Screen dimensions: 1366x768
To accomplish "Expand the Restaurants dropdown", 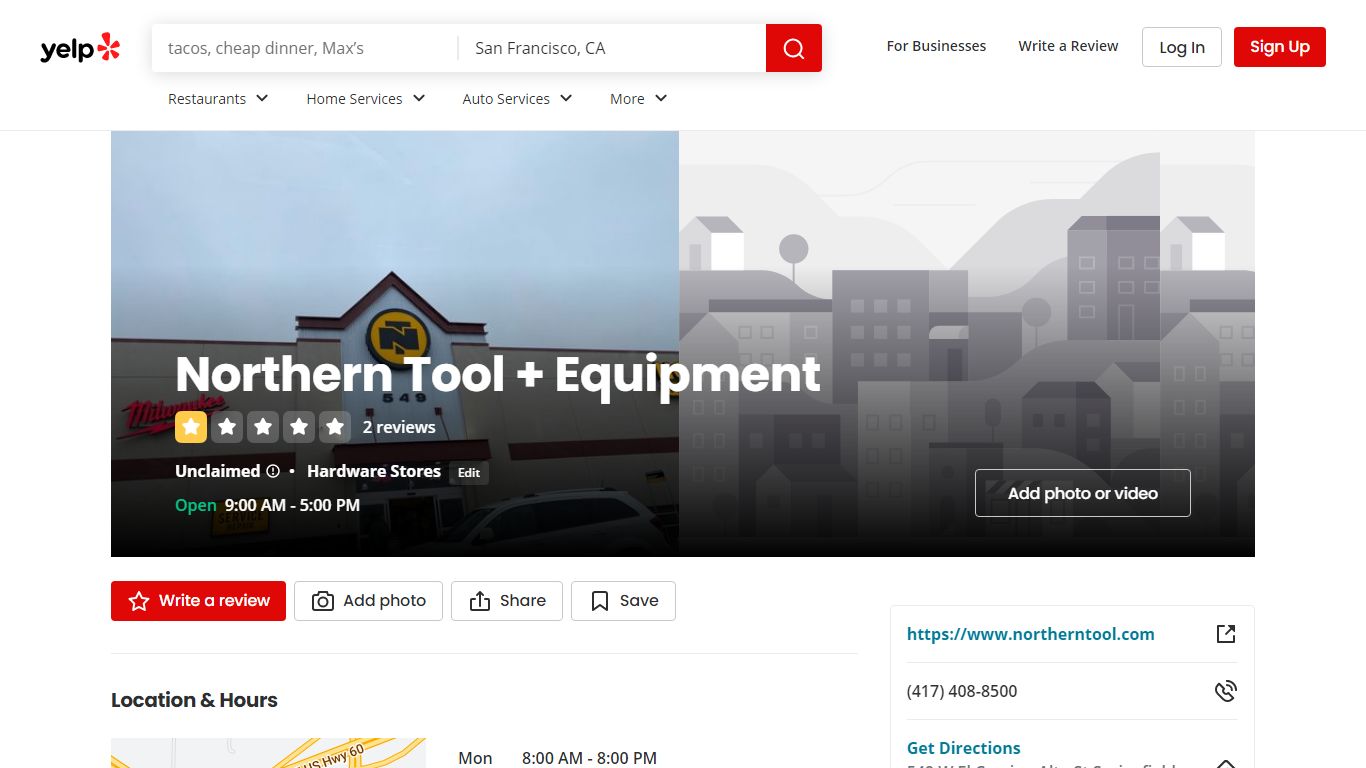I will point(218,99).
